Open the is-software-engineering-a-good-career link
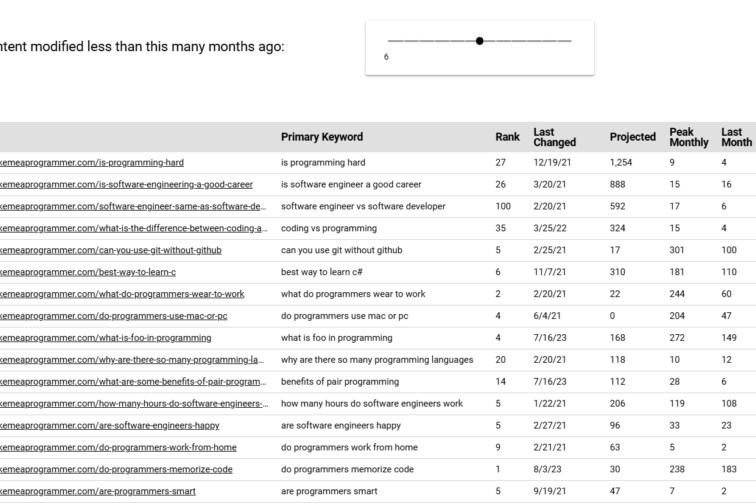Viewport: 756px width, 504px height. point(126,184)
